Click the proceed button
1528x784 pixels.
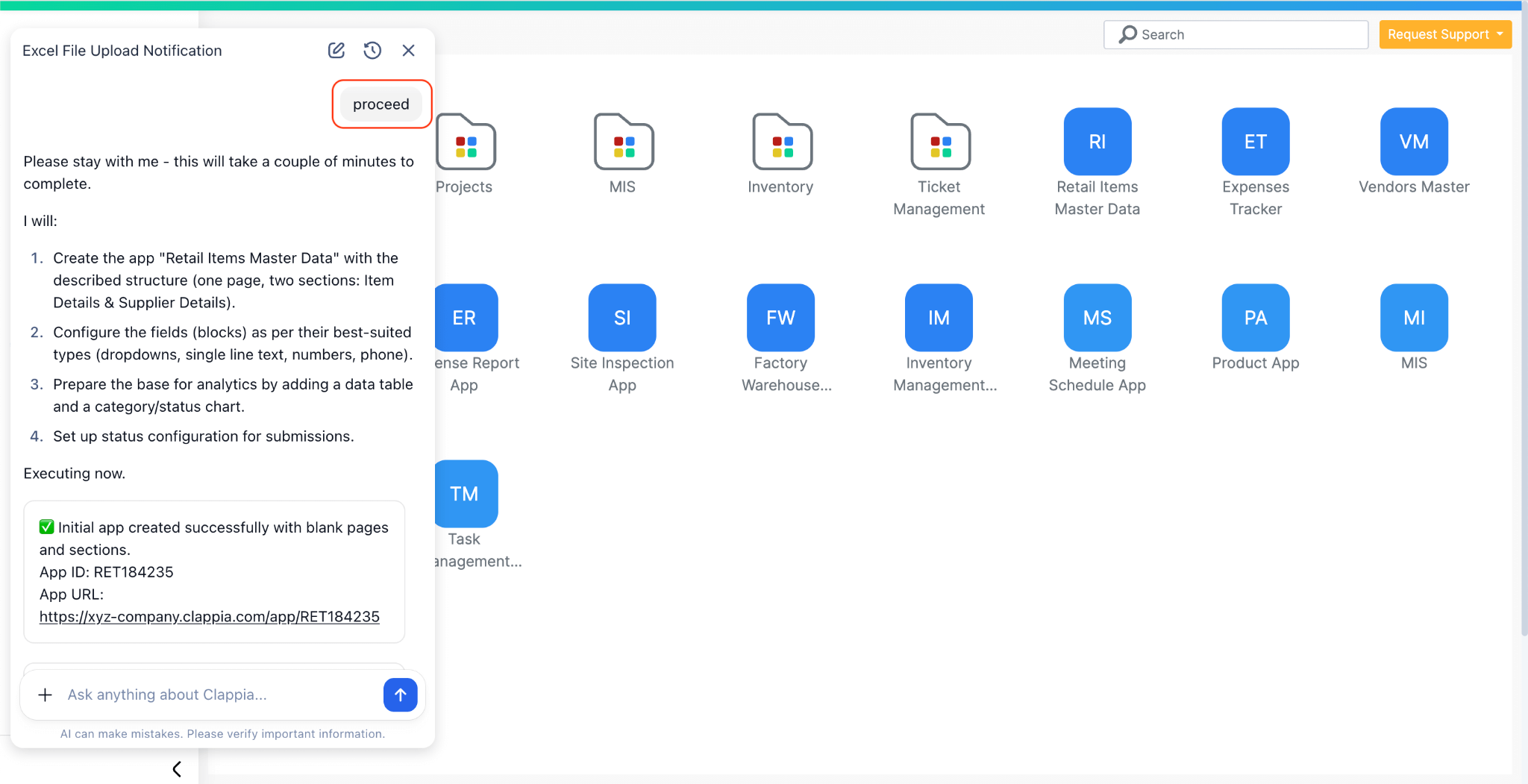pyautogui.click(x=381, y=104)
